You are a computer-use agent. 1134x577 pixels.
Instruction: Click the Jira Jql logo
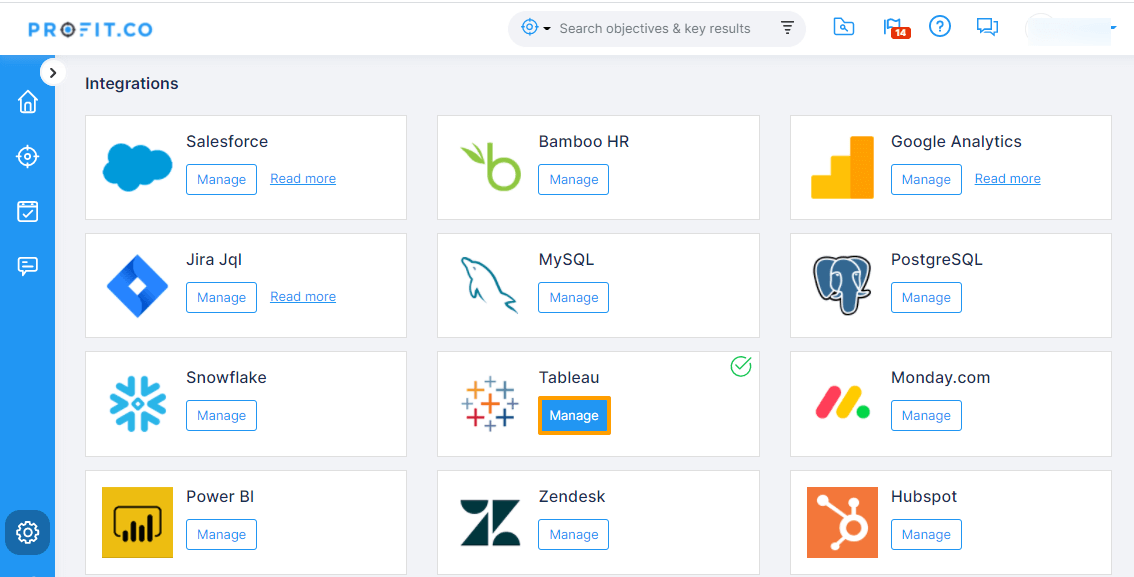[x=137, y=286]
